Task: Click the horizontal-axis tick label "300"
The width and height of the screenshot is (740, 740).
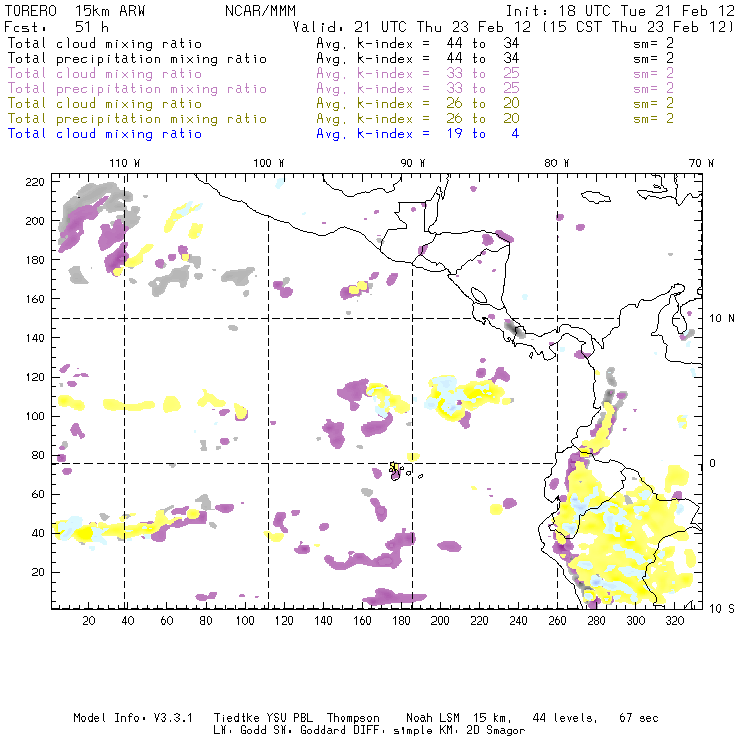Action: pos(635,621)
